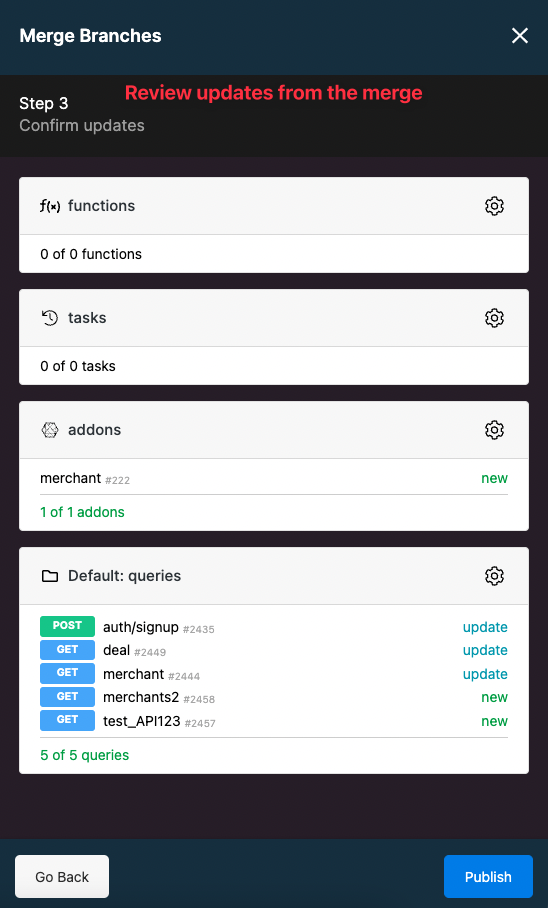Select the merchant #2444 query row
548x908 pixels.
(274, 674)
